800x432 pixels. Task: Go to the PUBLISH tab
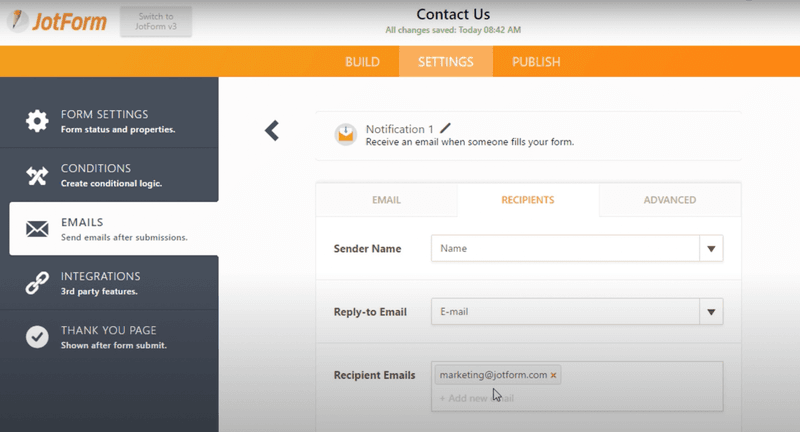click(x=536, y=62)
